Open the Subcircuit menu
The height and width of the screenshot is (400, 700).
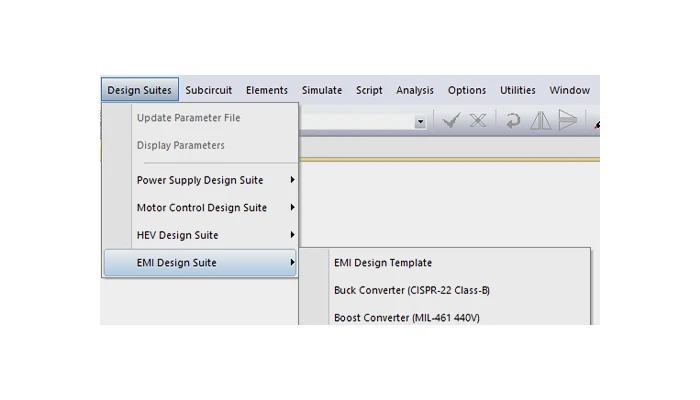[x=208, y=90]
